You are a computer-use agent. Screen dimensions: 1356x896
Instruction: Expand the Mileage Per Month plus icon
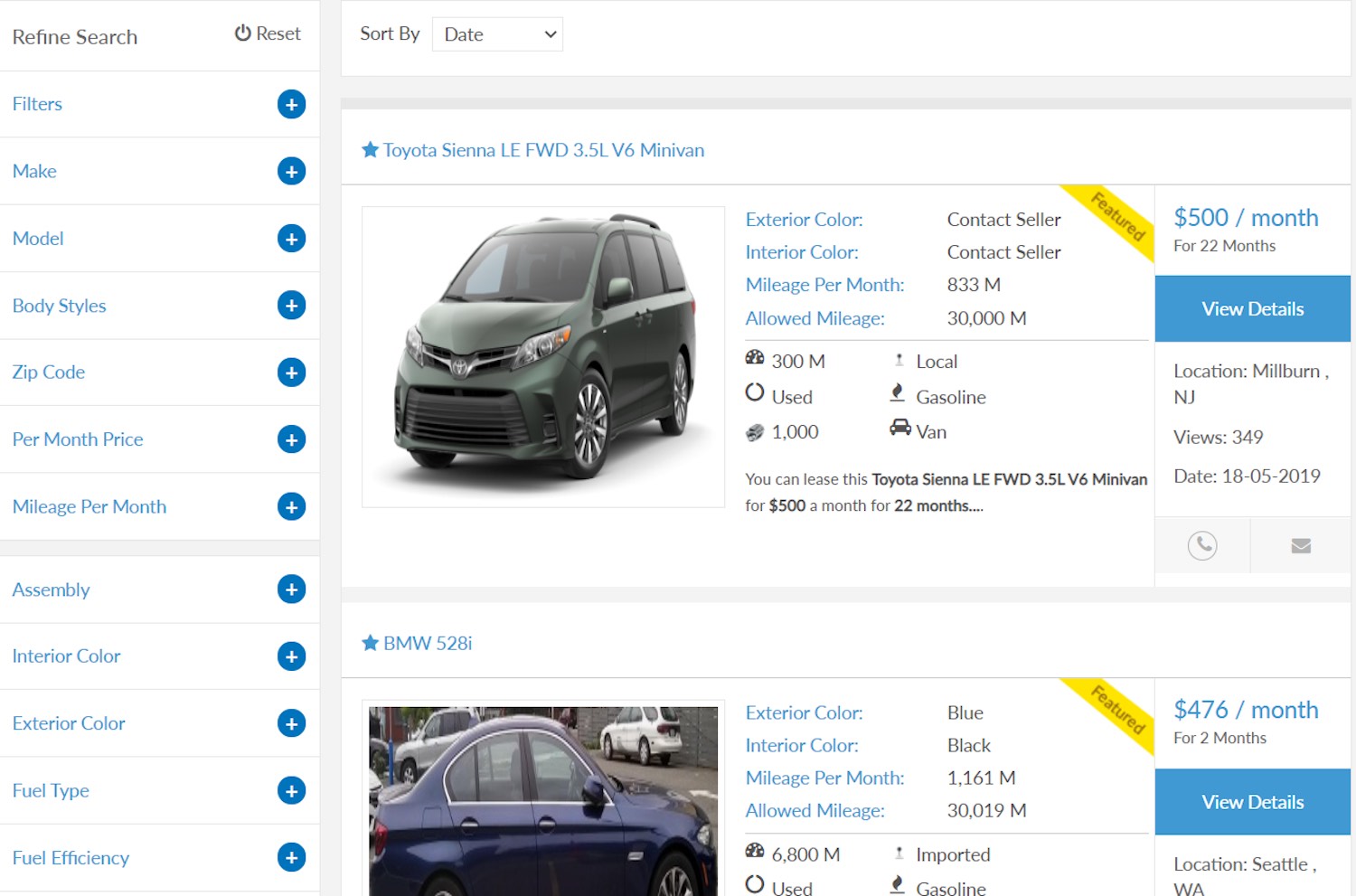[x=291, y=507]
